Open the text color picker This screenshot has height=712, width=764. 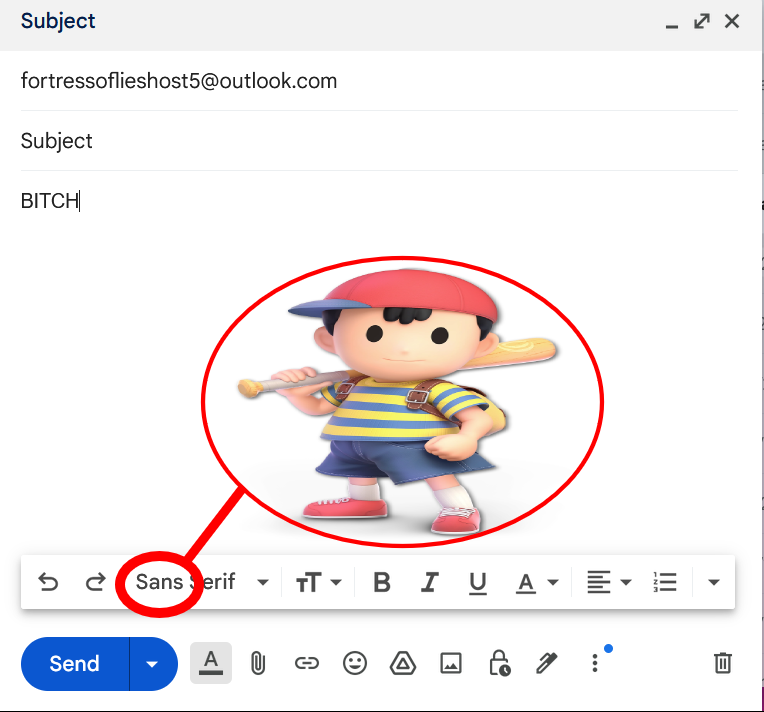tap(537, 583)
